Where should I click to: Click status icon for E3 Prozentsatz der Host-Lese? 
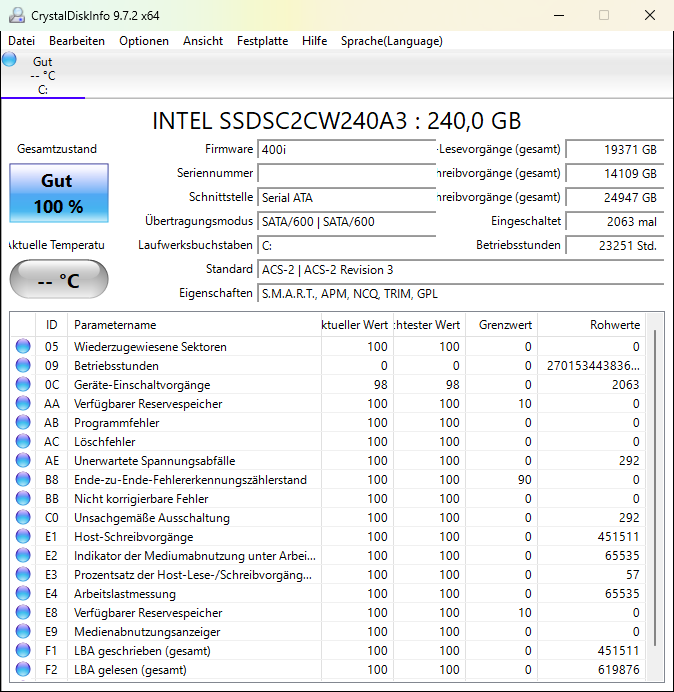pyautogui.click(x=23, y=574)
